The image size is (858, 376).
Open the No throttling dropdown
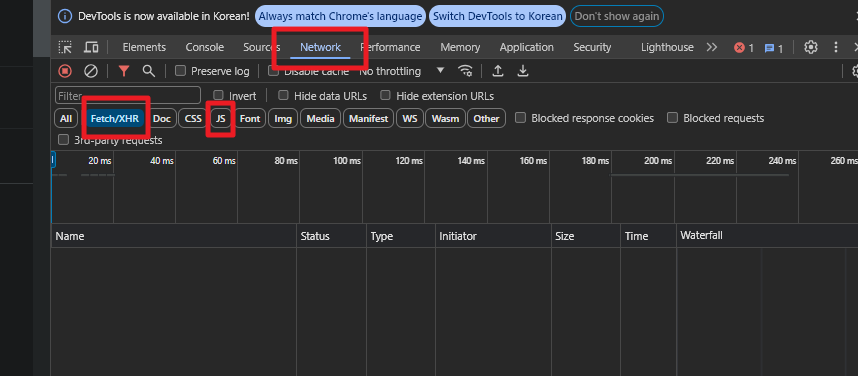coord(402,71)
